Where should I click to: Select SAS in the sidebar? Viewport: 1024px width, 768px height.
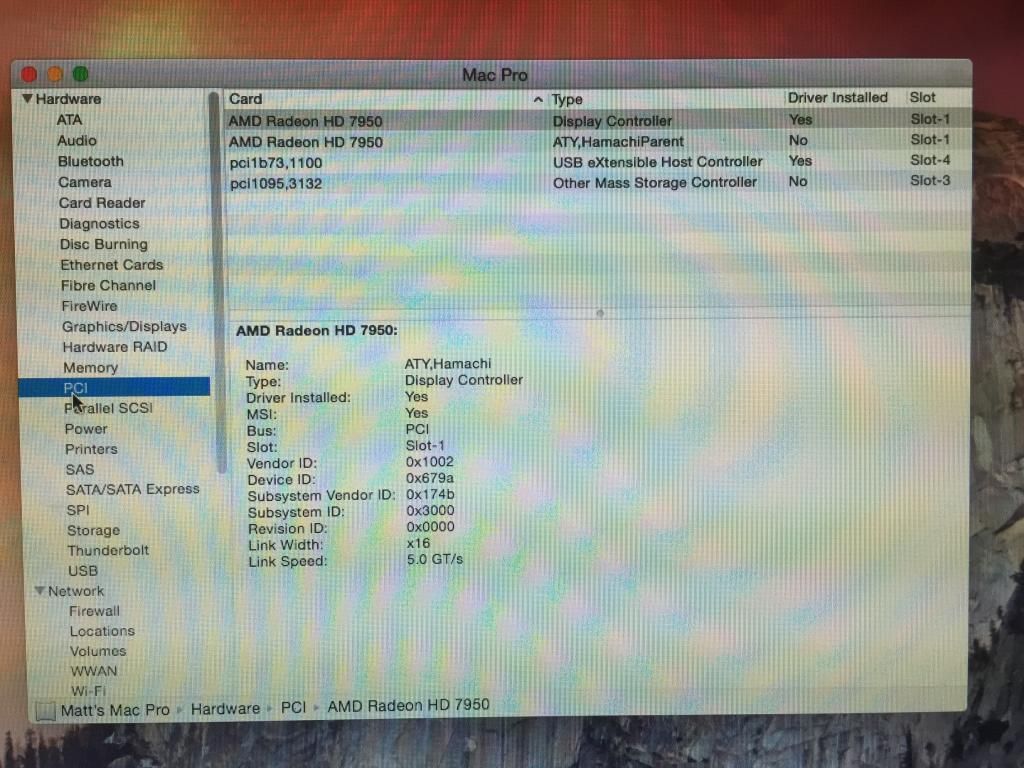[80, 470]
